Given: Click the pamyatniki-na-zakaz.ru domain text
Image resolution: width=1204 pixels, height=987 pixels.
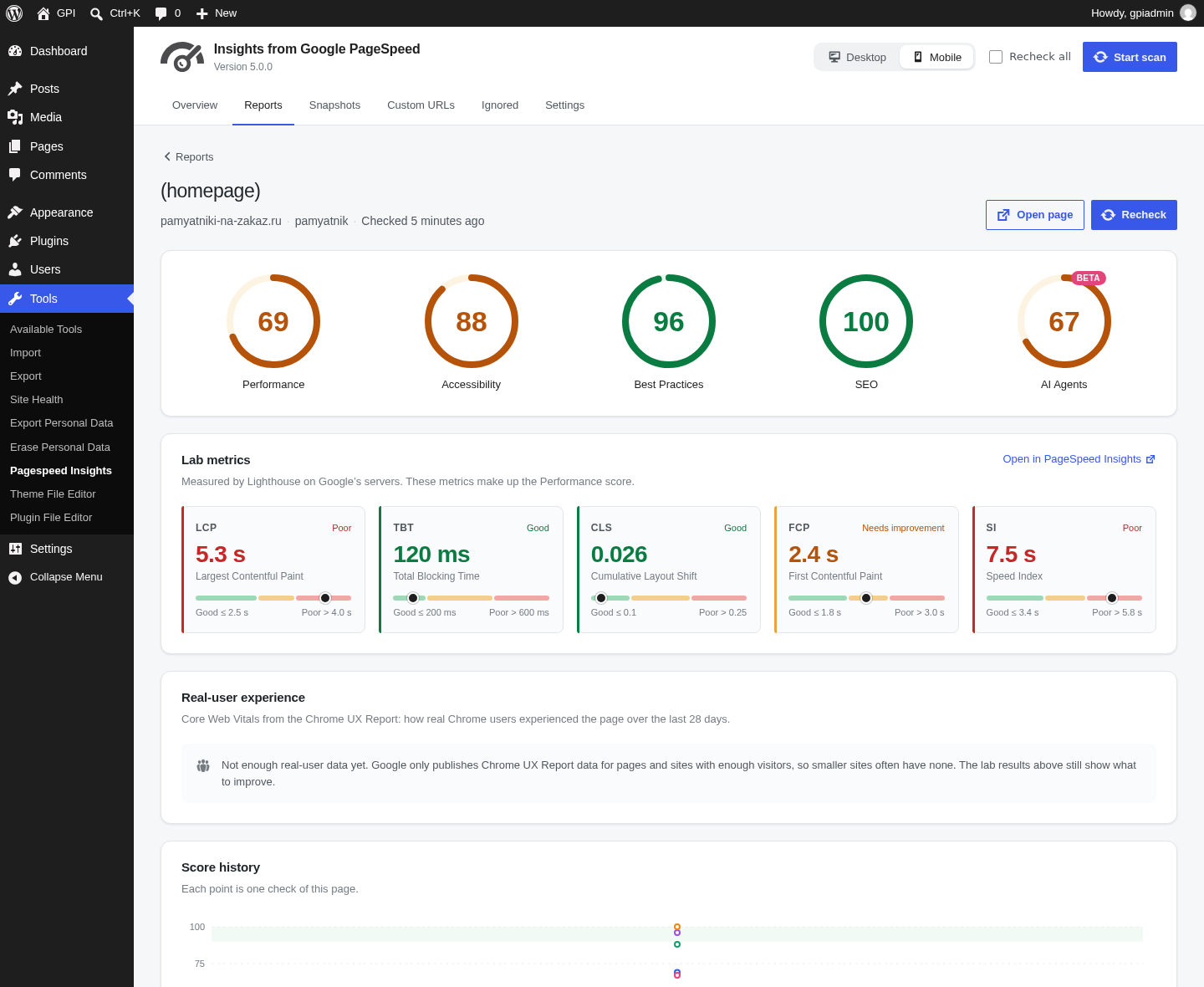Looking at the screenshot, I should (221, 221).
